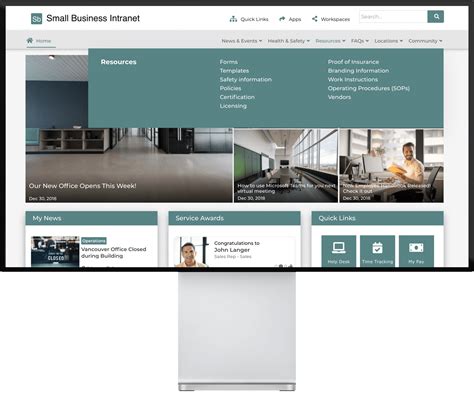Open Vancouver Office Closed news headline
474x394 pixels.
[x=113, y=253]
